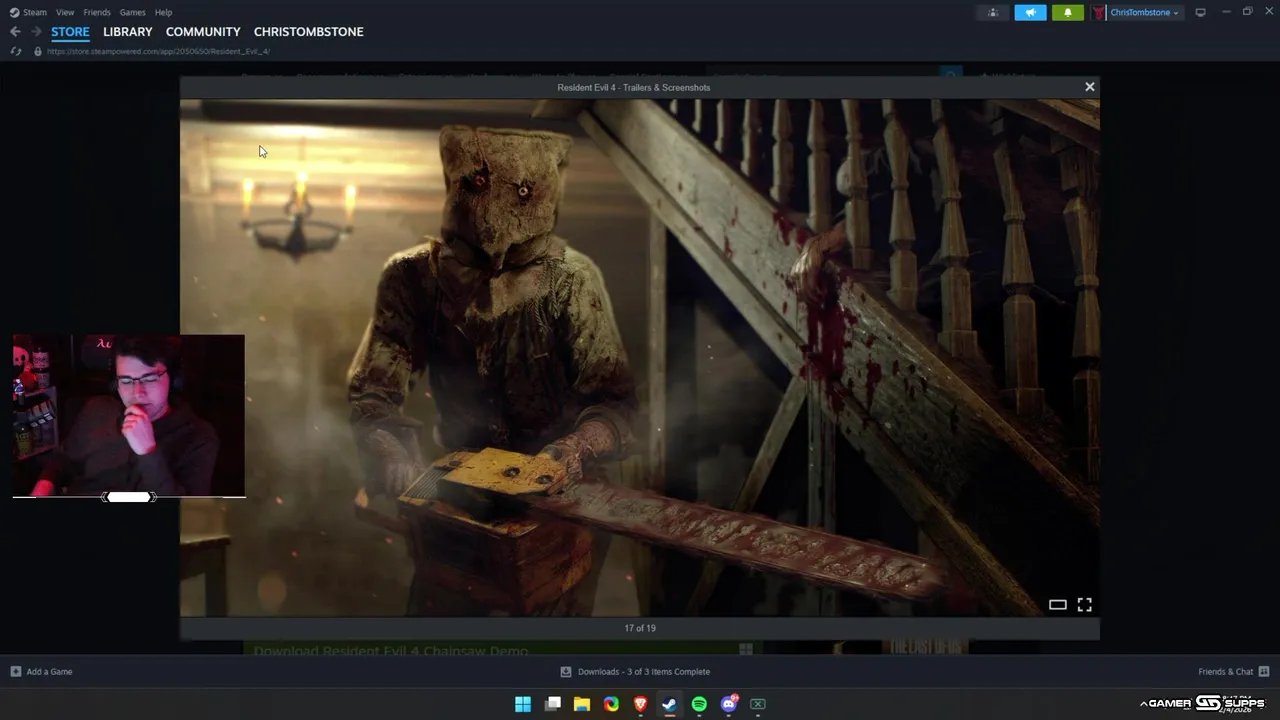Open Spotify from the taskbar
1280x720 pixels.
[x=699, y=704]
